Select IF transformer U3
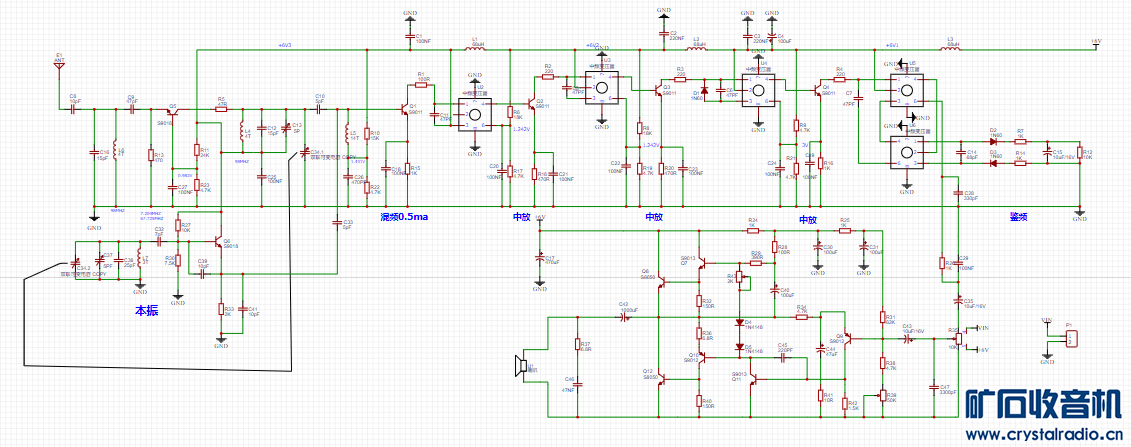 pyautogui.click(x=602, y=88)
